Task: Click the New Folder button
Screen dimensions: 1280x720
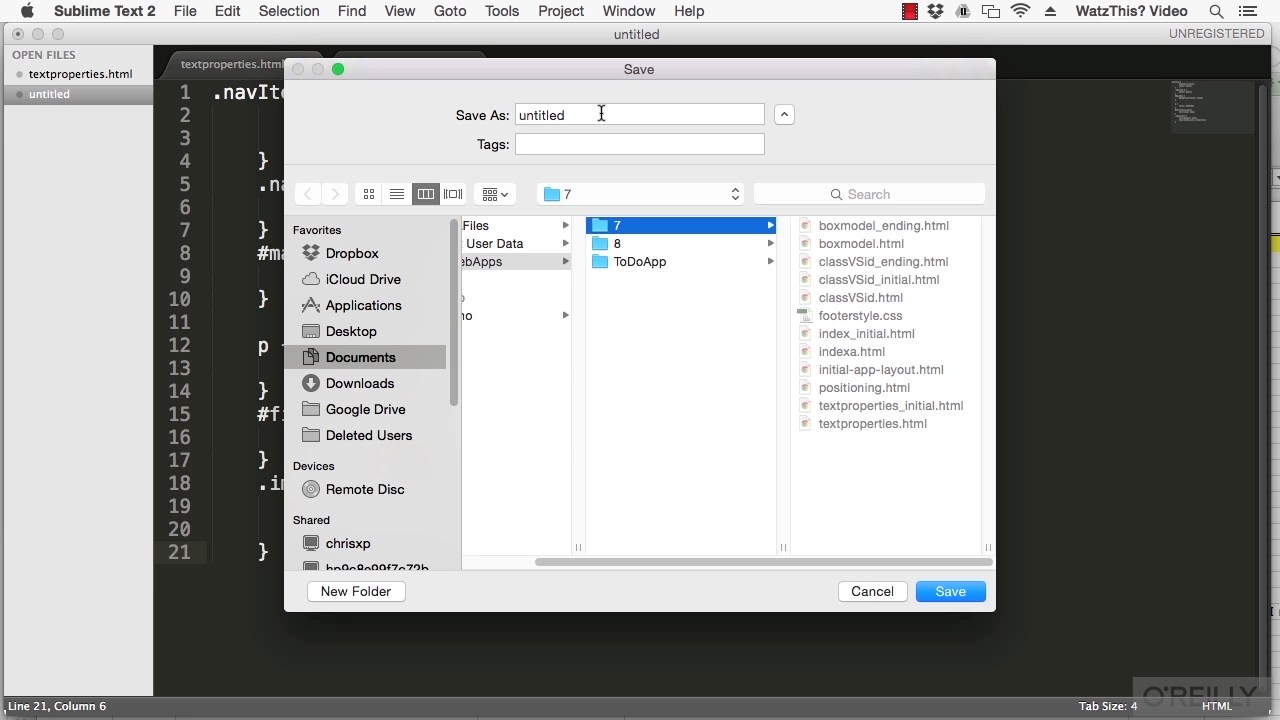Action: coord(355,591)
